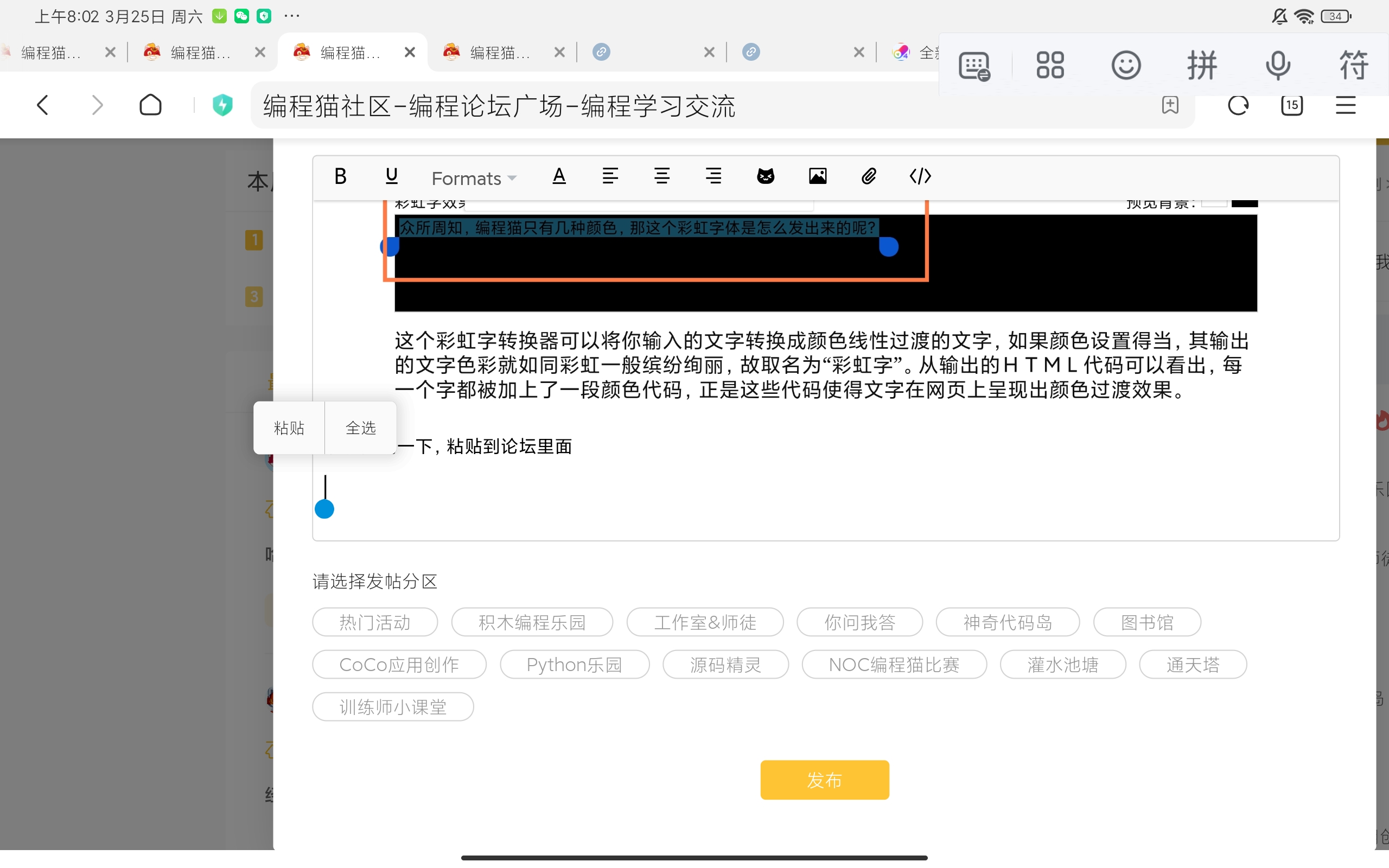Toggle bold formatting in the editor
Image resolution: width=1389 pixels, height=868 pixels.
[x=340, y=176]
